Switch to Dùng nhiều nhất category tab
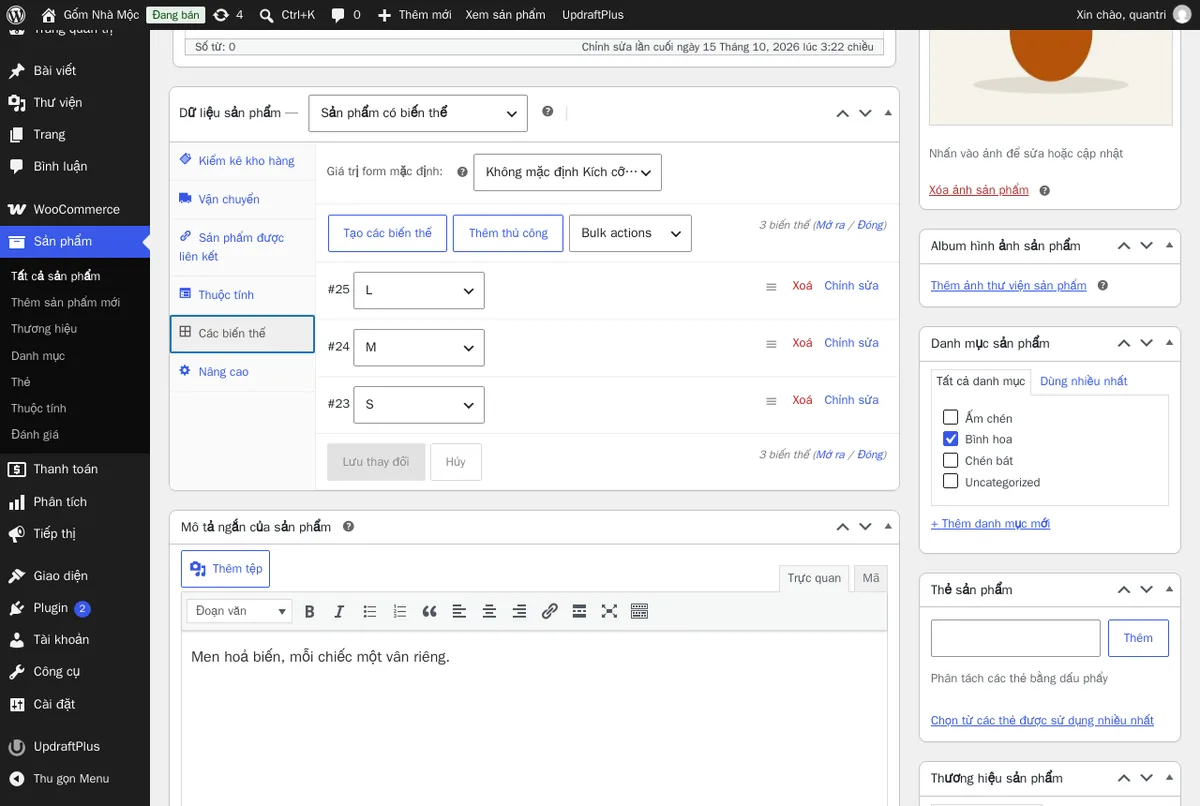Viewport: 1200px width, 806px height. tap(1083, 381)
